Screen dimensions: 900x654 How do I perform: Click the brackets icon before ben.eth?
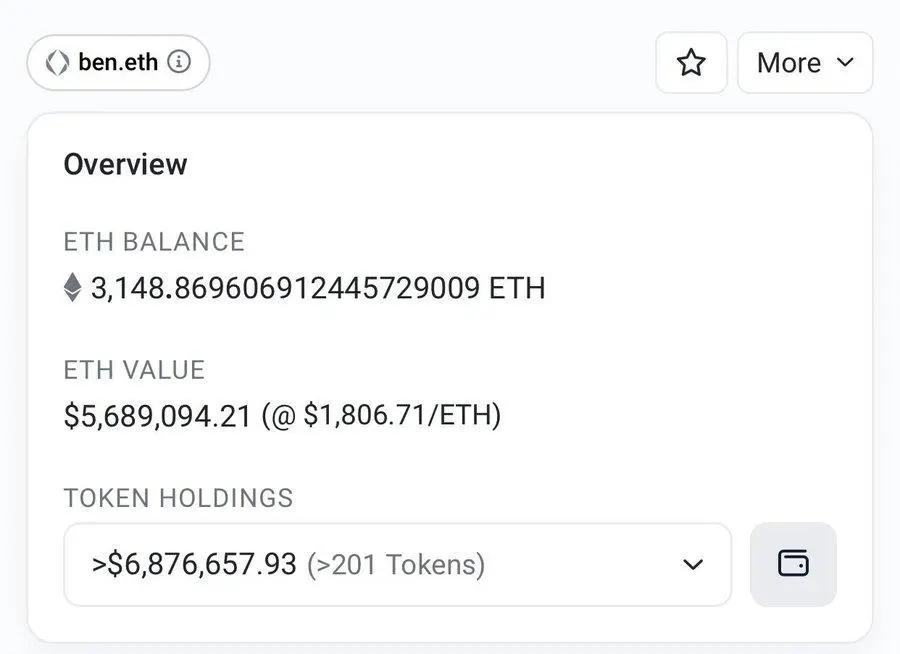click(57, 62)
